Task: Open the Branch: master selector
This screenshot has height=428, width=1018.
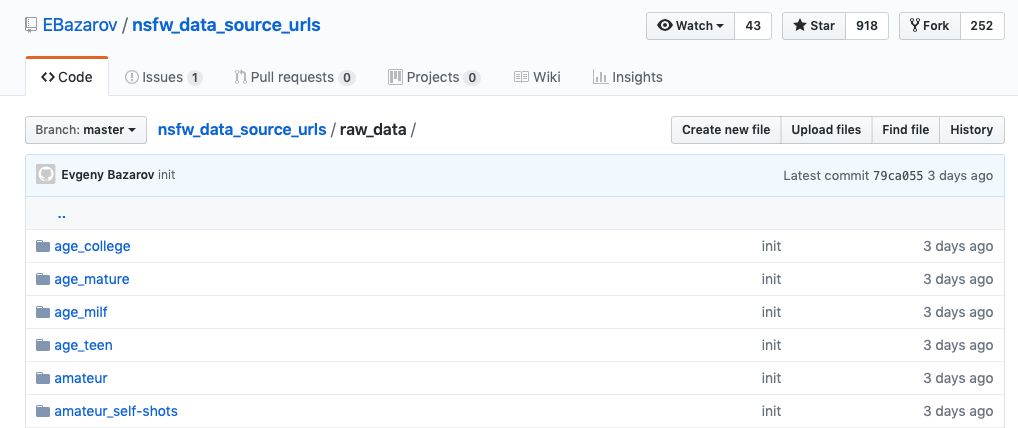Action: click(x=86, y=130)
